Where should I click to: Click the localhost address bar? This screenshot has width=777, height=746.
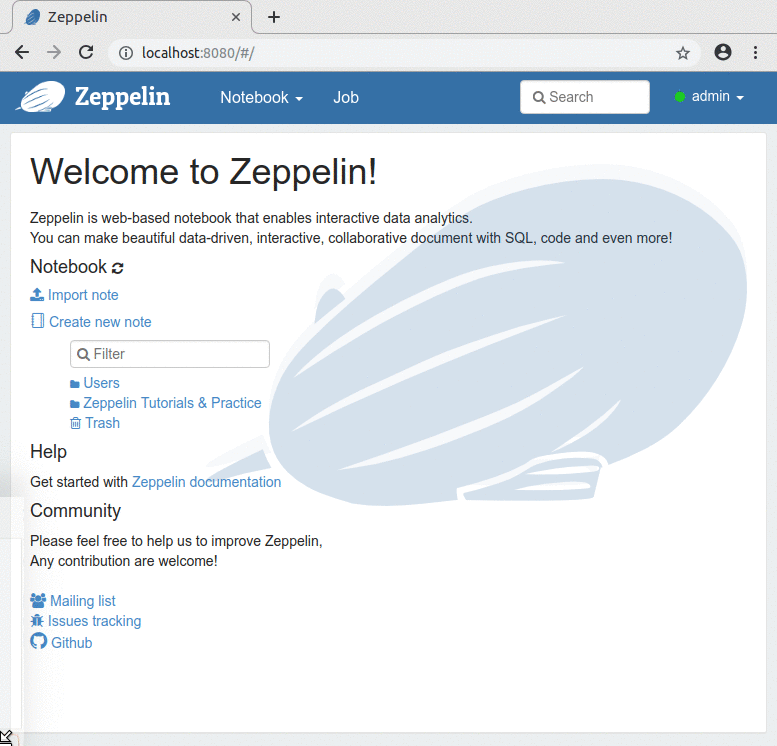click(x=404, y=53)
